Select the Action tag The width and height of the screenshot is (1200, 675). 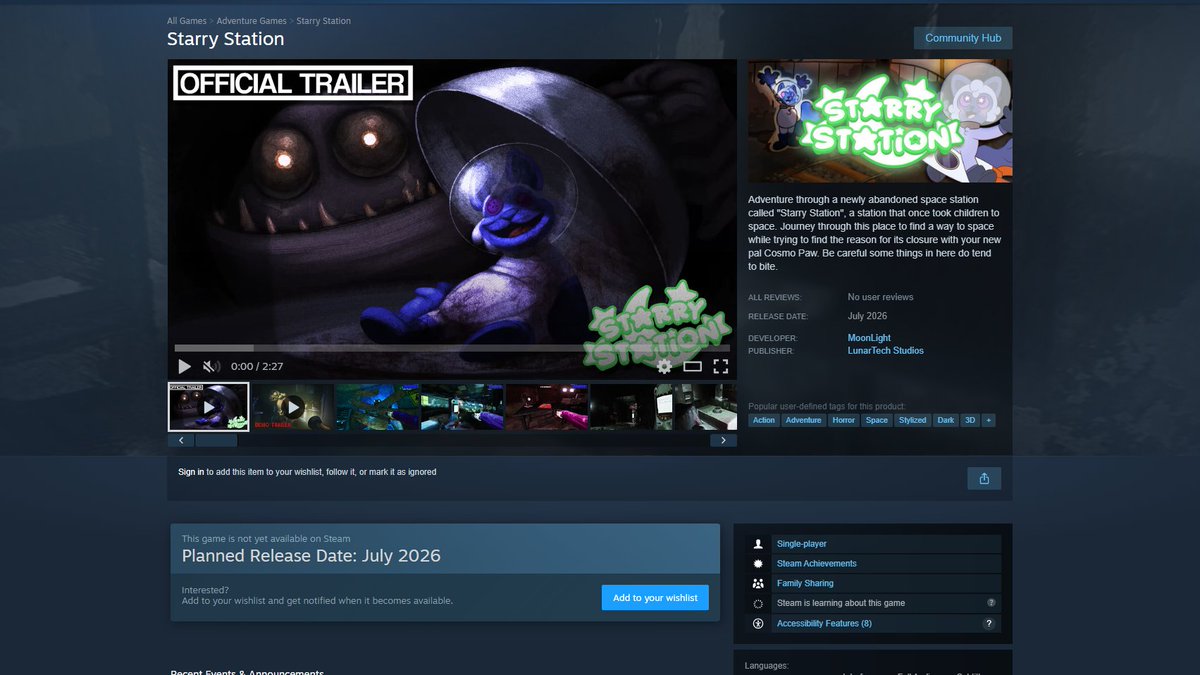(764, 420)
